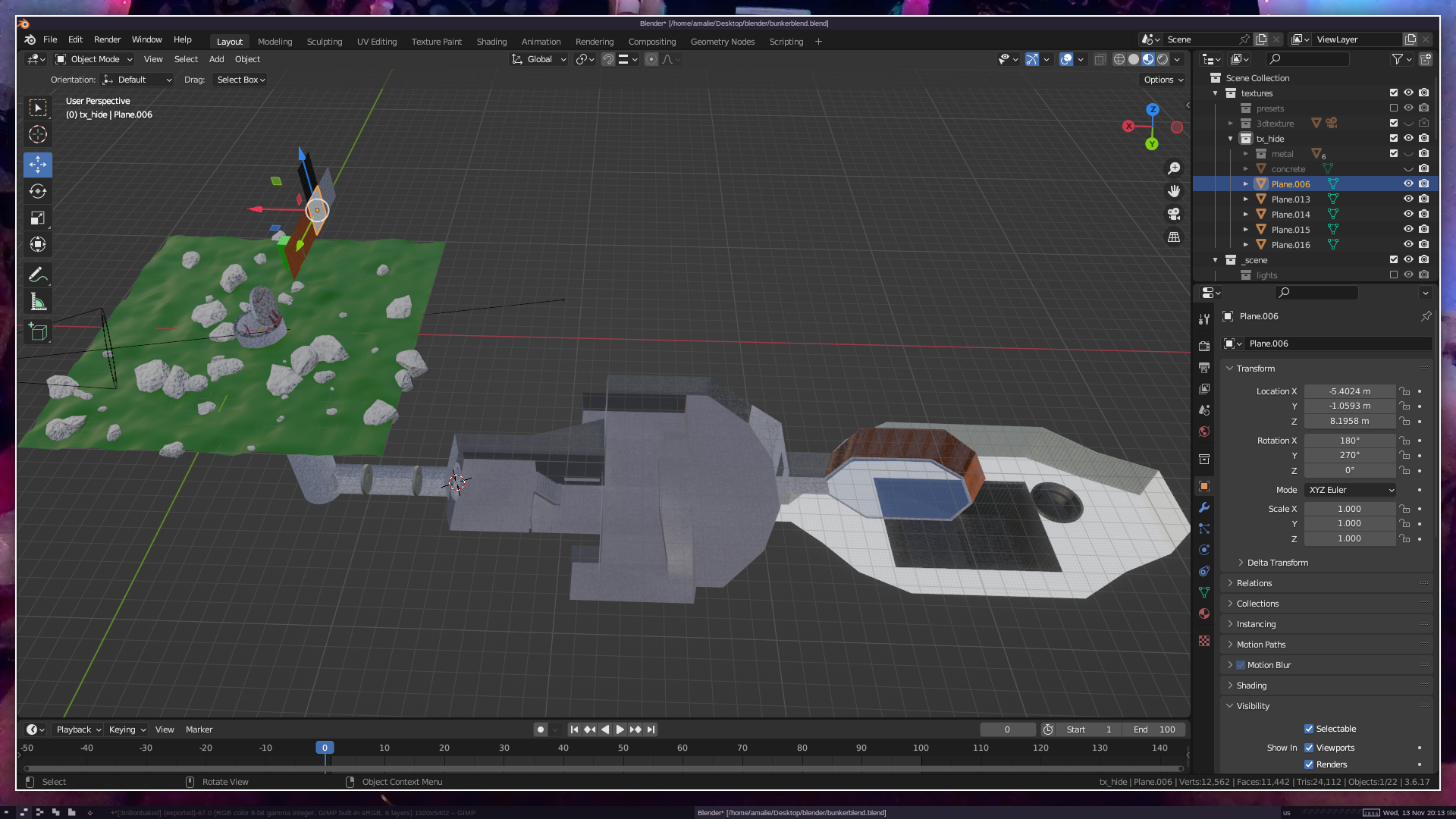Hide Plane.013 in the outliner
Image resolution: width=1456 pixels, height=819 pixels.
(1408, 199)
